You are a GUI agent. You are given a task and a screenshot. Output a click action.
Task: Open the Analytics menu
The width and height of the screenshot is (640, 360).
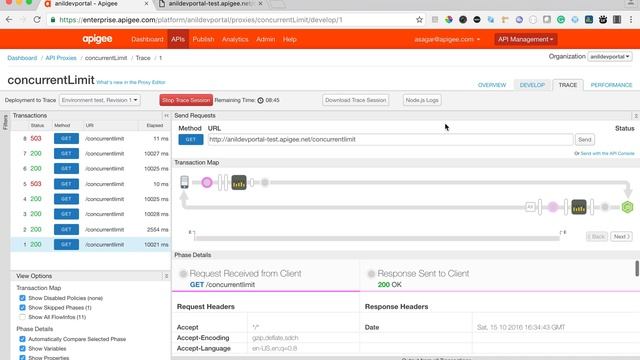(x=235, y=39)
